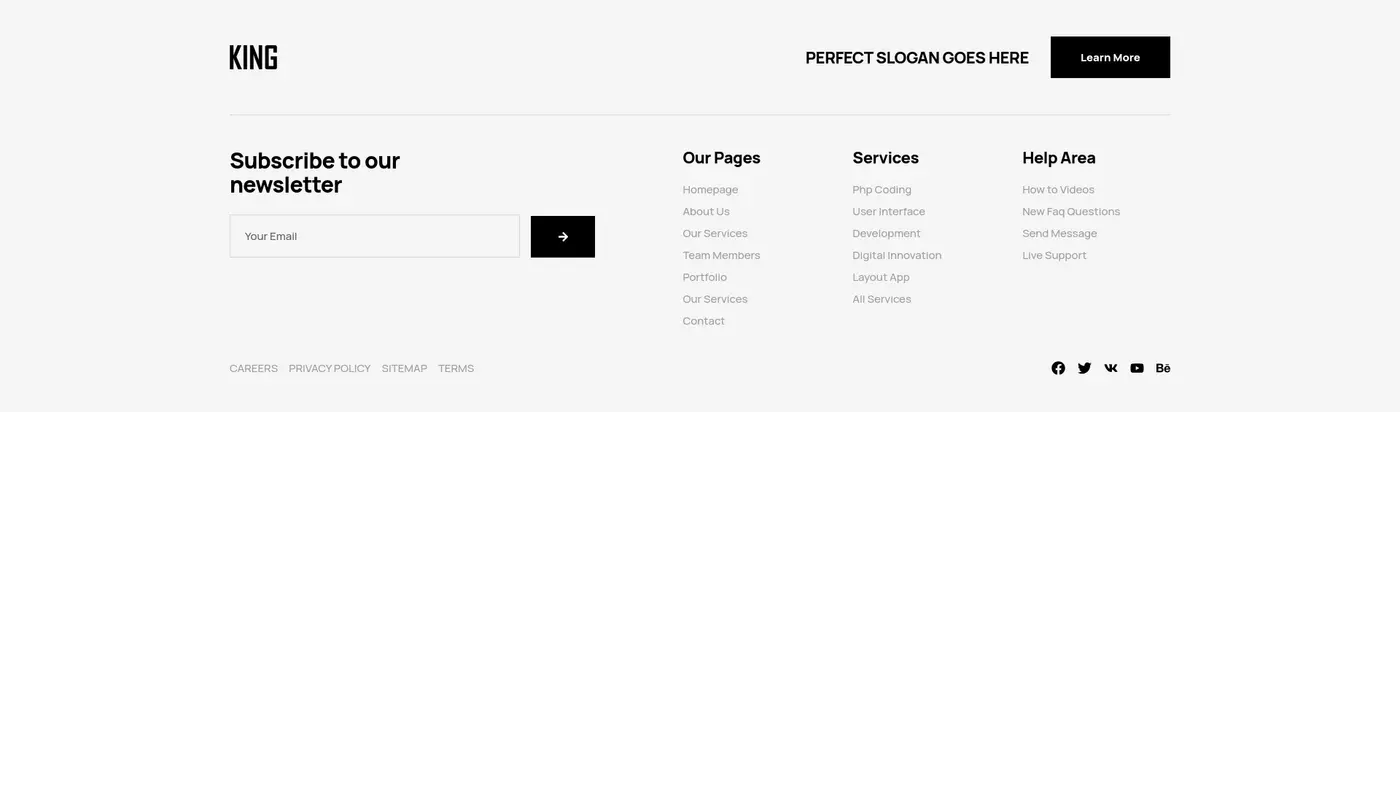Image resolution: width=1400 pixels, height=788 pixels.
Task: Click the CAREERS footer link
Action: coord(253,369)
